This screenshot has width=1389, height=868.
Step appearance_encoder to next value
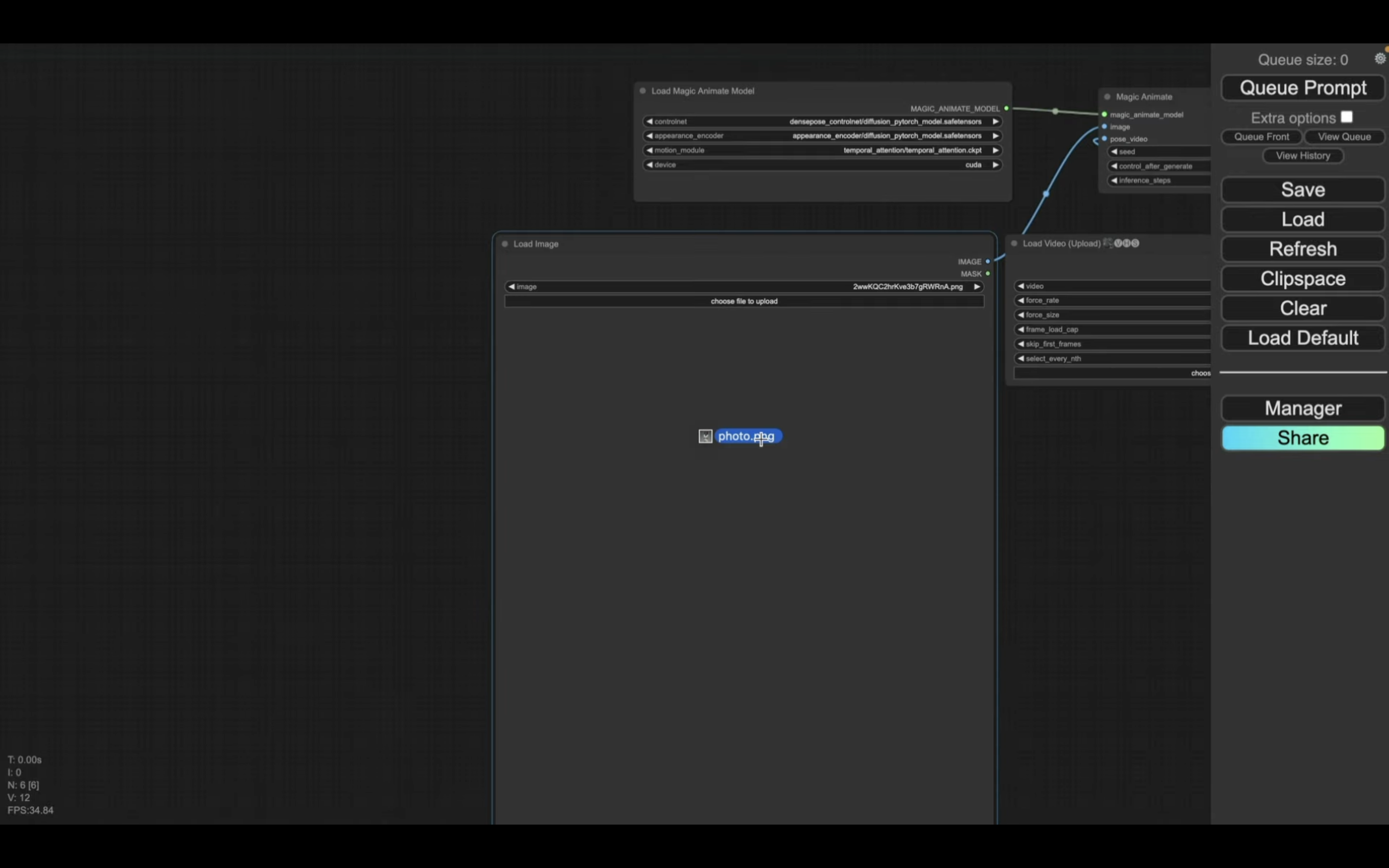[996, 136]
